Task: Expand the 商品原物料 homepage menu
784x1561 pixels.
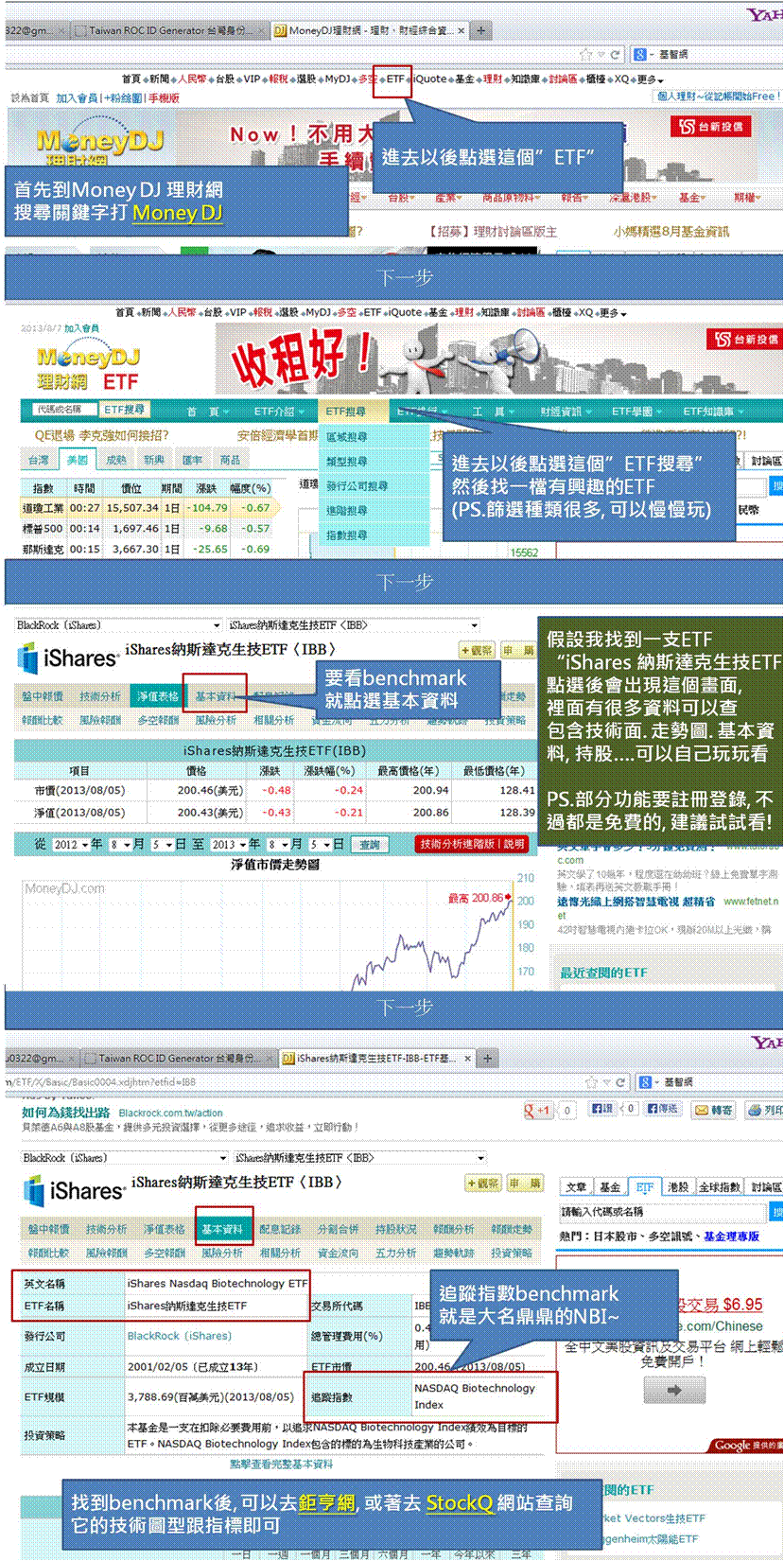Action: pyautogui.click(x=512, y=198)
